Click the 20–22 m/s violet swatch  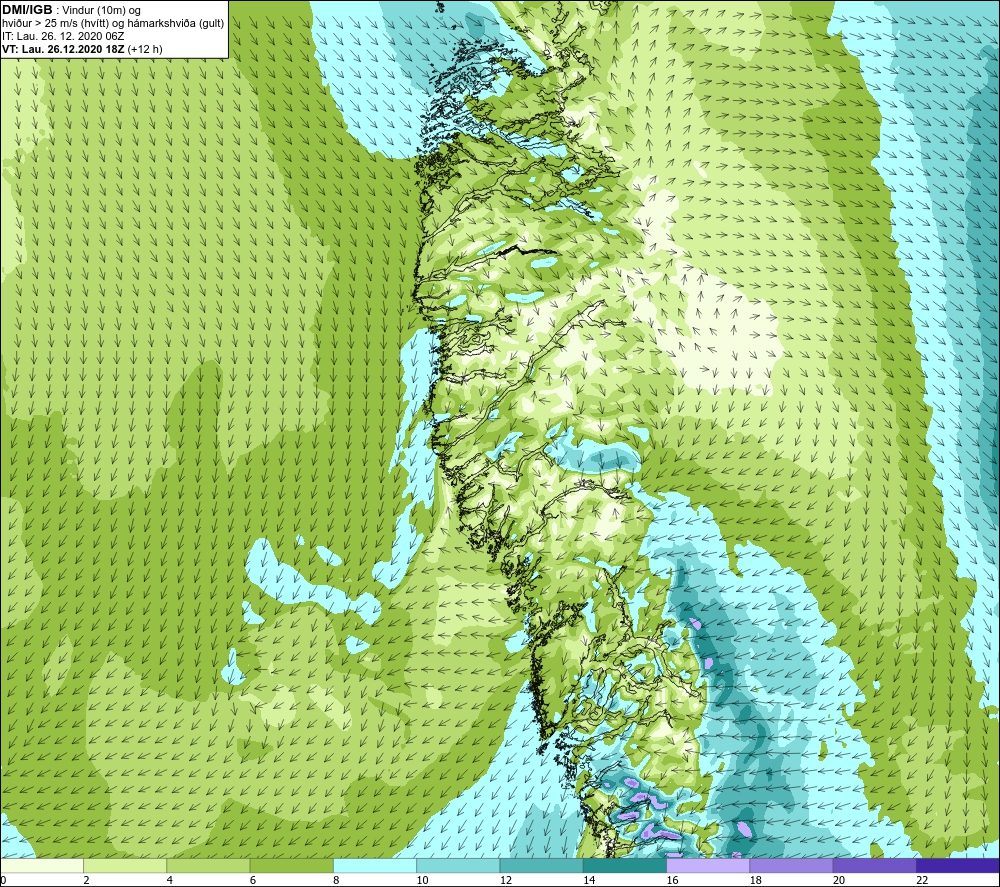point(874,865)
